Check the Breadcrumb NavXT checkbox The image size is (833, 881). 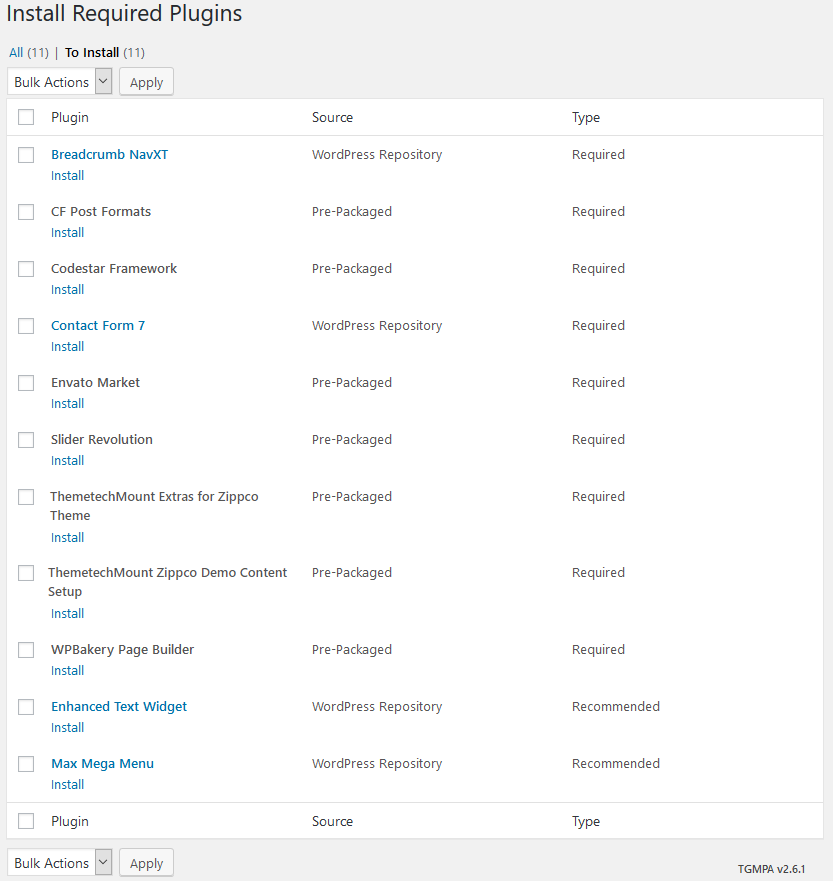(x=26, y=155)
